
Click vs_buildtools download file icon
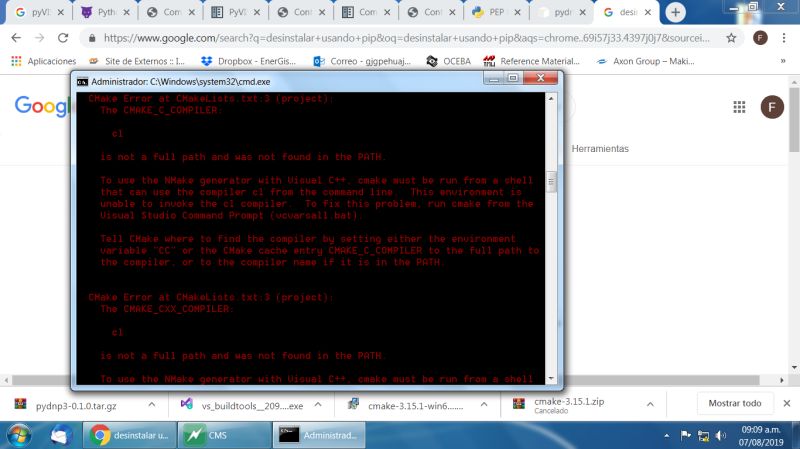pyautogui.click(x=187, y=404)
